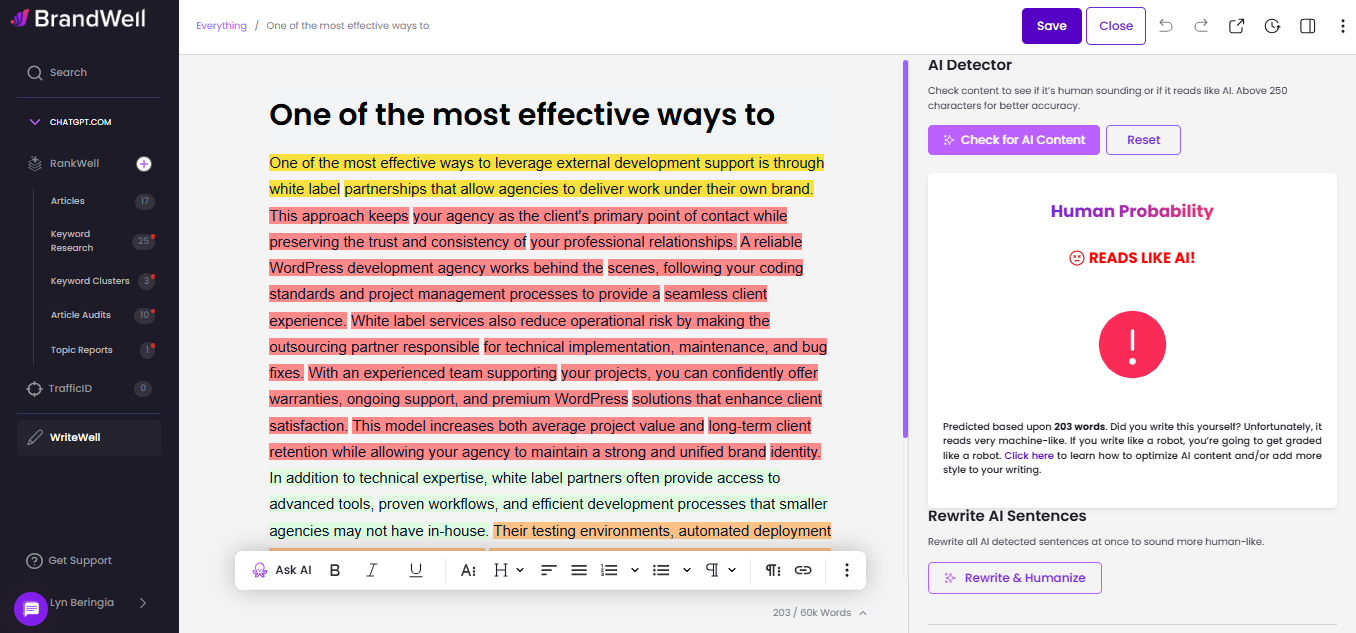This screenshot has height=633, width=1356.
Task: View the document version history
Action: click(x=1272, y=26)
